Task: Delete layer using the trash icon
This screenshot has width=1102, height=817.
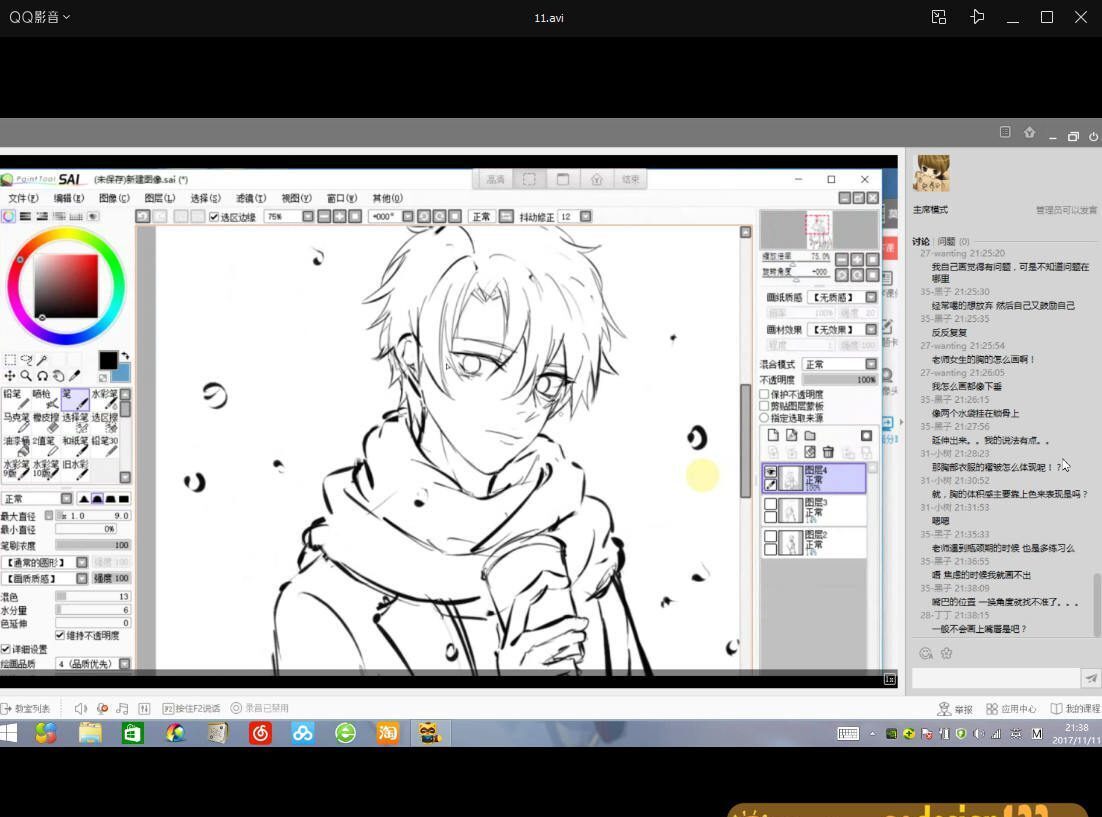Action: (828, 453)
